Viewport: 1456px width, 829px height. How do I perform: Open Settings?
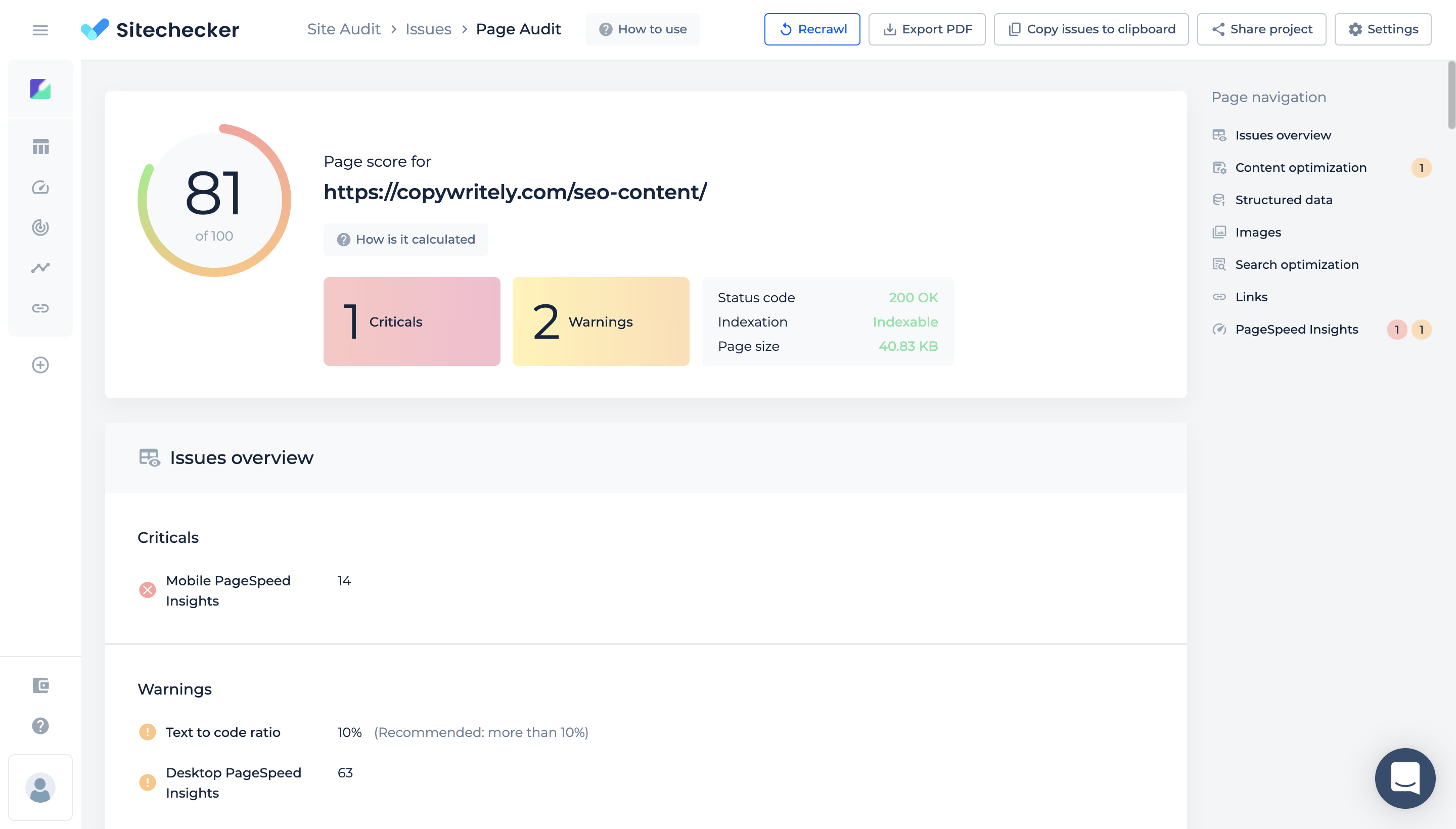[x=1383, y=29]
